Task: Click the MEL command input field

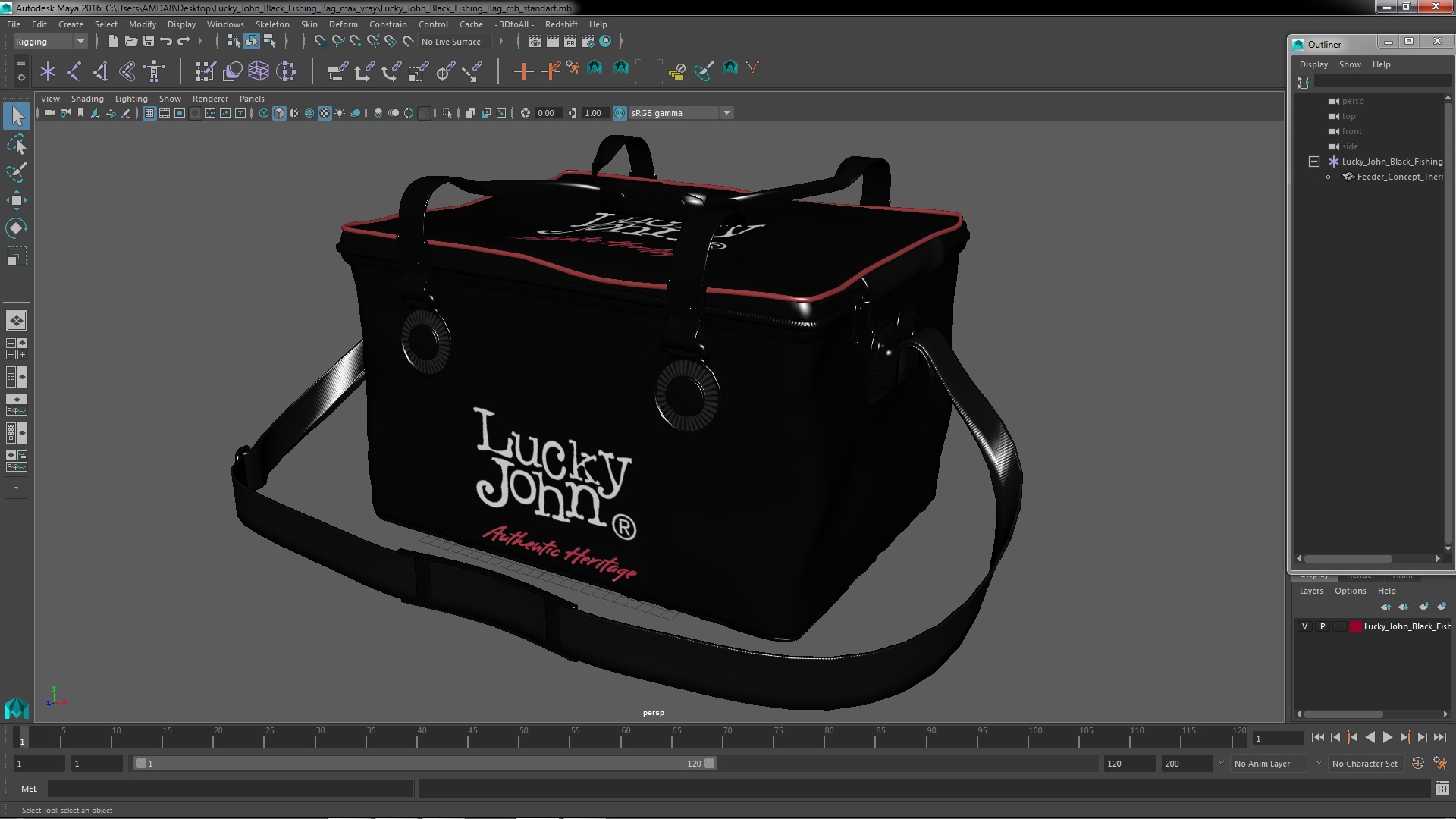Action: click(231, 789)
